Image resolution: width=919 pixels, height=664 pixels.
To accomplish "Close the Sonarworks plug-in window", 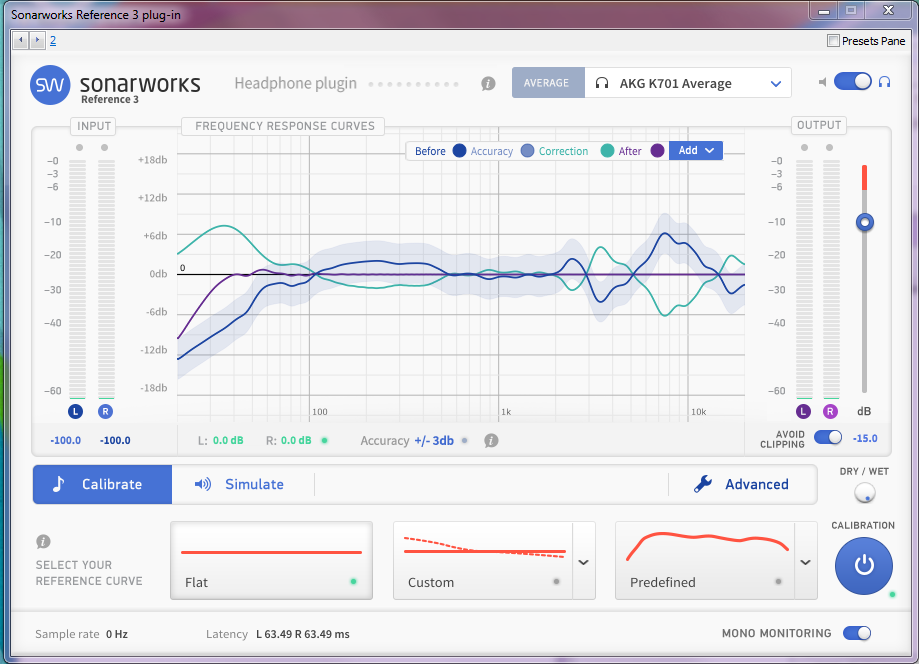I will (x=889, y=11).
